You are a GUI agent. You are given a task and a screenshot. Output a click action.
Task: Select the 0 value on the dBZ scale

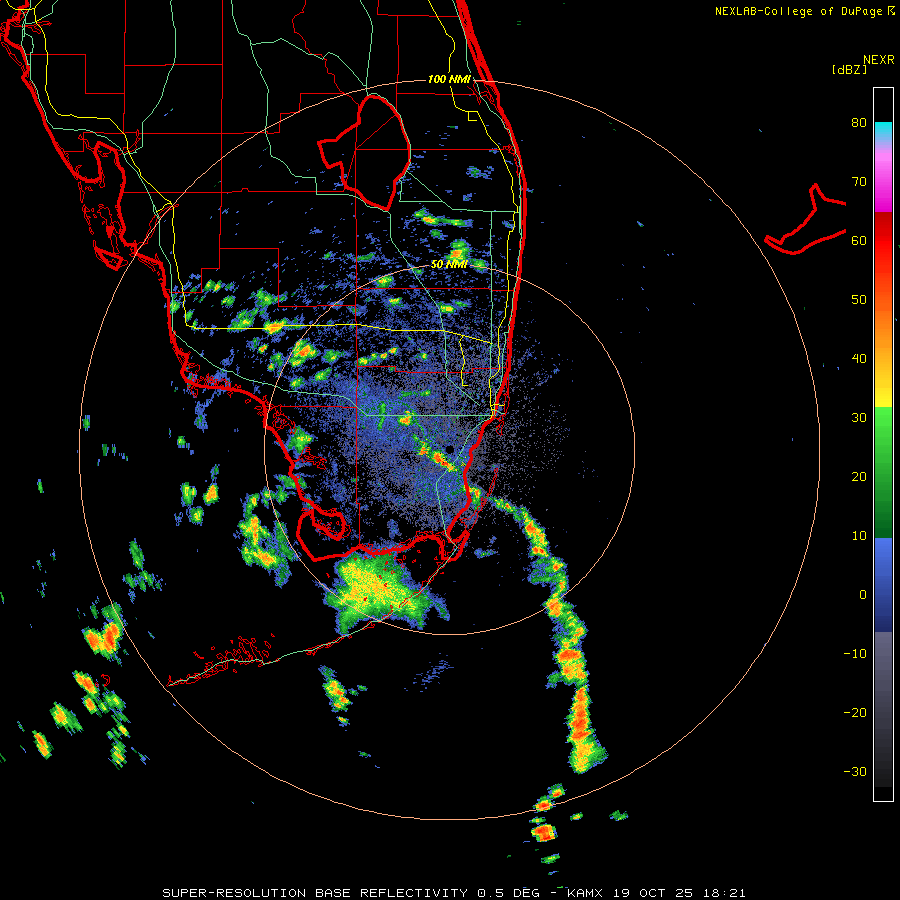[x=863, y=595]
